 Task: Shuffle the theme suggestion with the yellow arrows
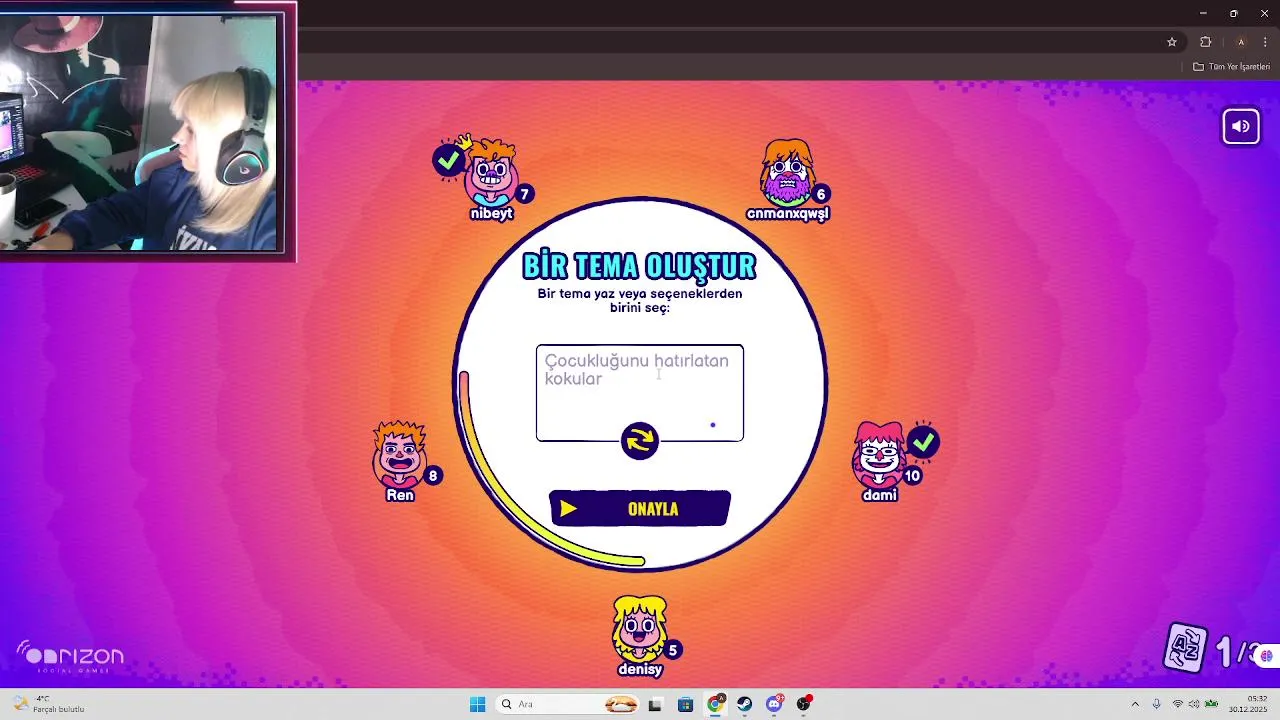coord(640,441)
